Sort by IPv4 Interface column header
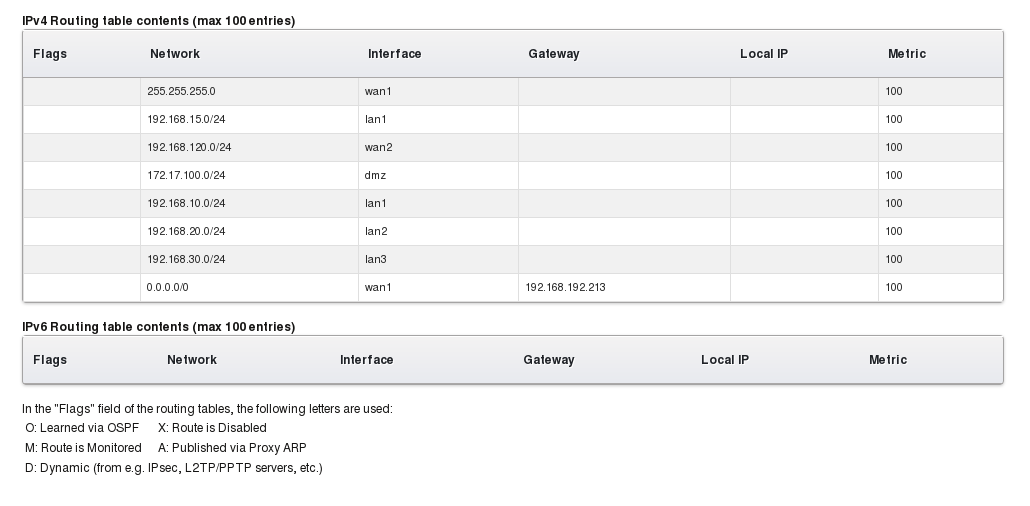Viewport: 1030px width, 506px height. coord(394,54)
